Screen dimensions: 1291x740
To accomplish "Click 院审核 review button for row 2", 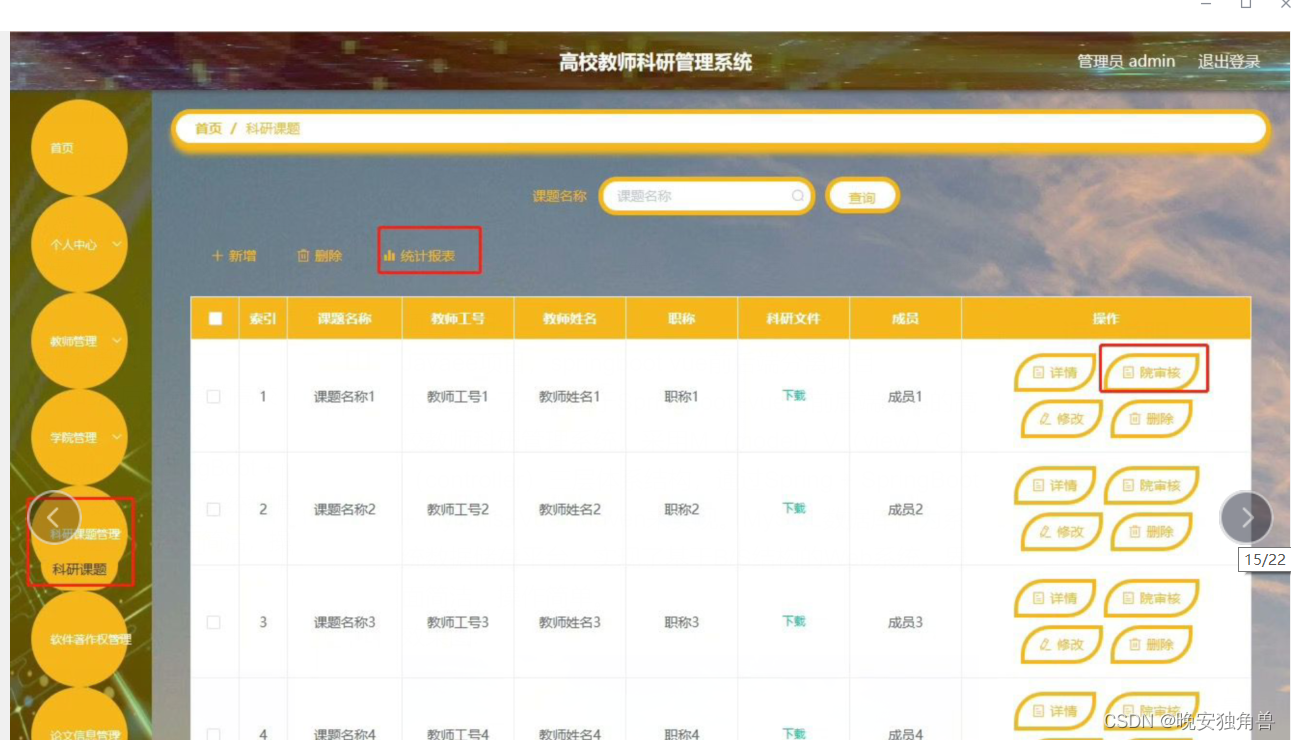I will [1151, 486].
